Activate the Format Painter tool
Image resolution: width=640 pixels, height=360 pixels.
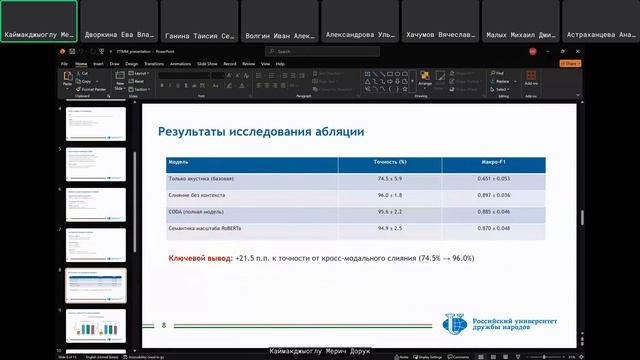tap(91, 89)
